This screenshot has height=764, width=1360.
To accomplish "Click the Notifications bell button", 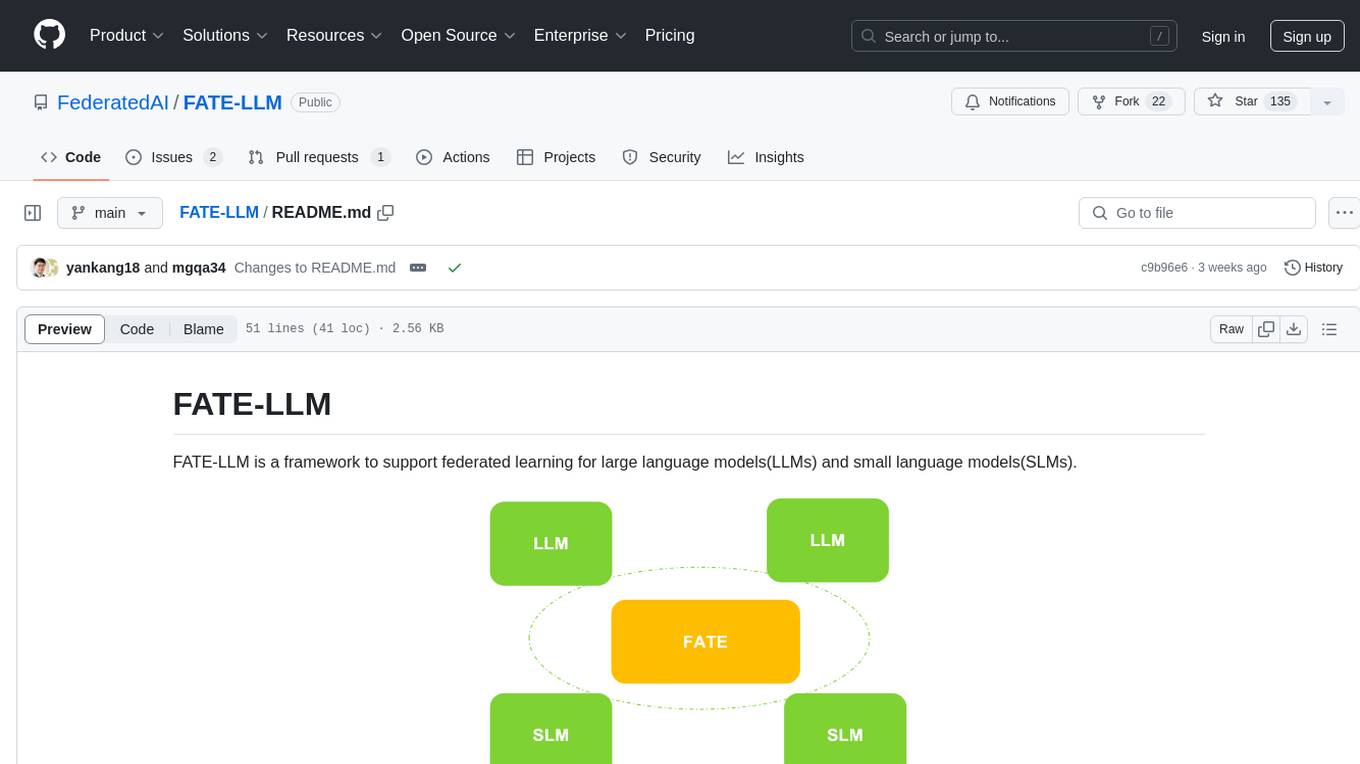I will coord(1010,101).
